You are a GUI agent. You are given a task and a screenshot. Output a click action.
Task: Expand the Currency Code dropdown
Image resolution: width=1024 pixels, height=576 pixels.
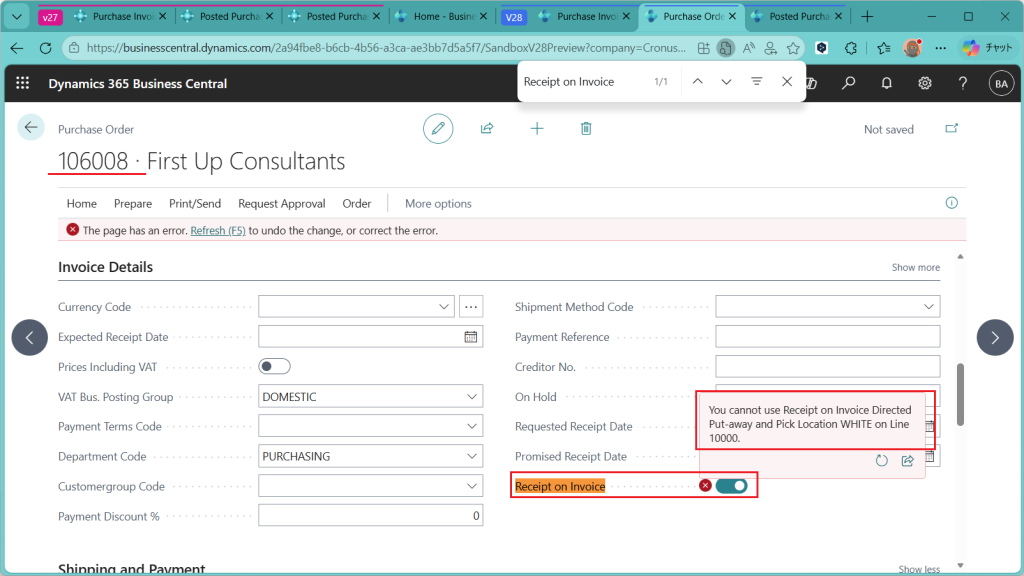(445, 307)
